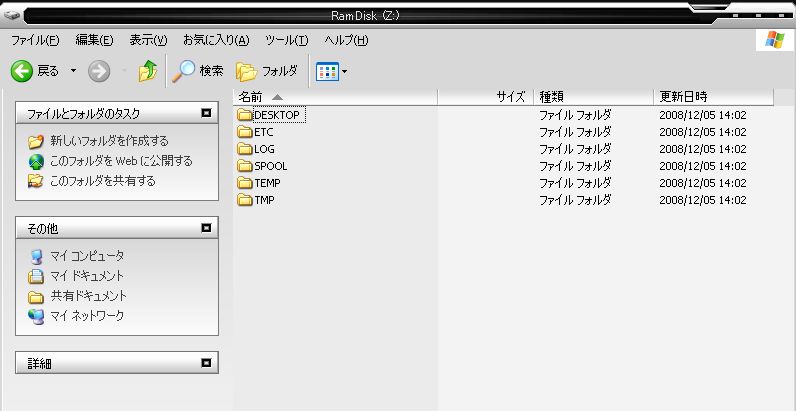Click the date 2008/12/05 14:02 in TMP row
The height and width of the screenshot is (411, 796).
tap(703, 200)
